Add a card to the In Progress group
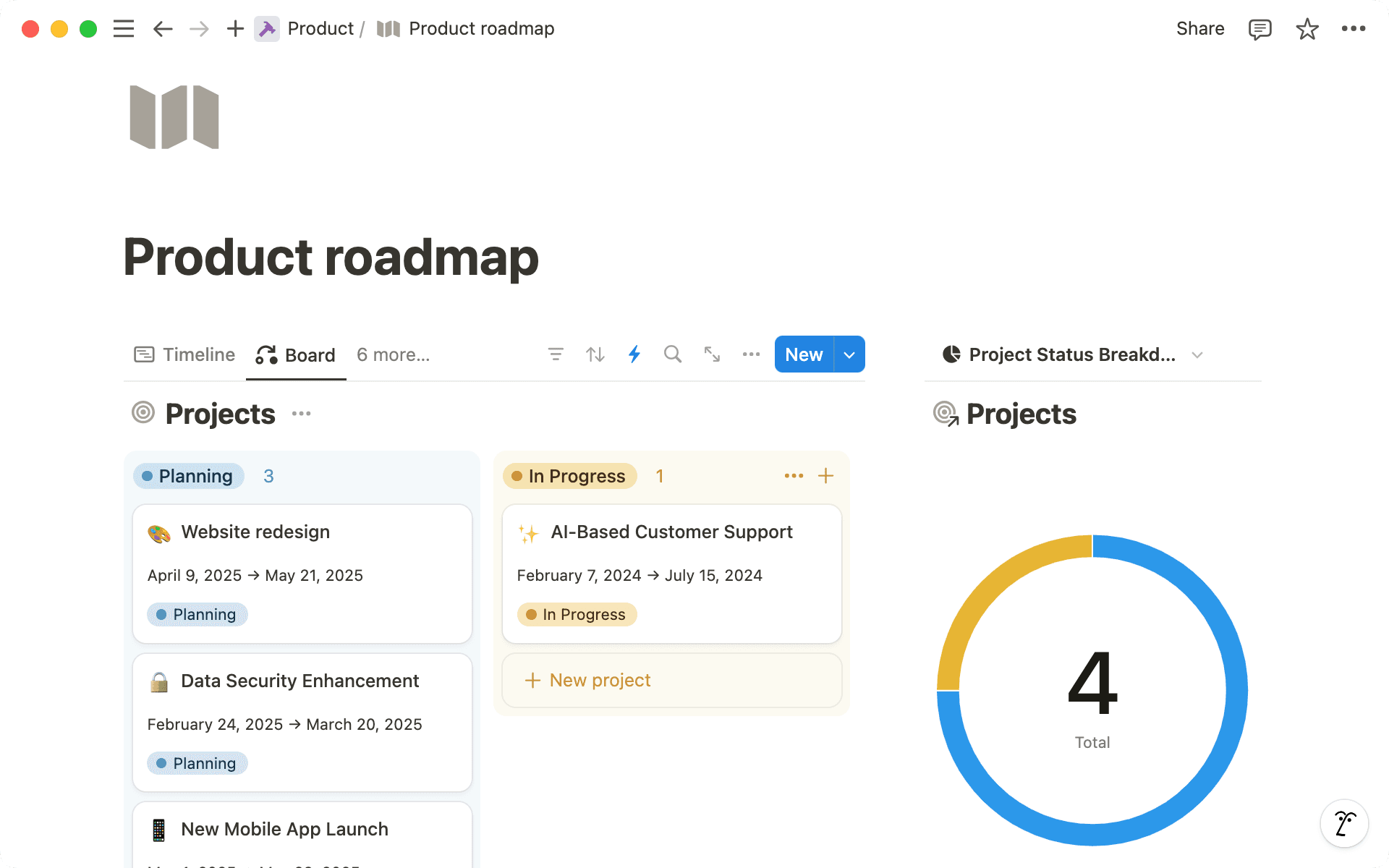 pos(826,475)
